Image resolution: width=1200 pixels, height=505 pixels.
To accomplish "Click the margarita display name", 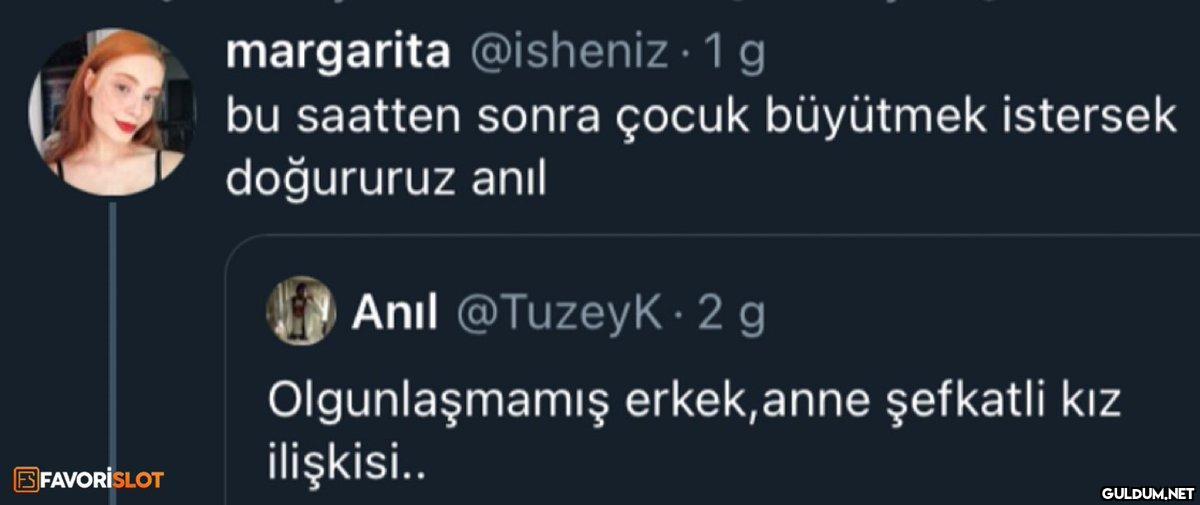I will [x=338, y=53].
